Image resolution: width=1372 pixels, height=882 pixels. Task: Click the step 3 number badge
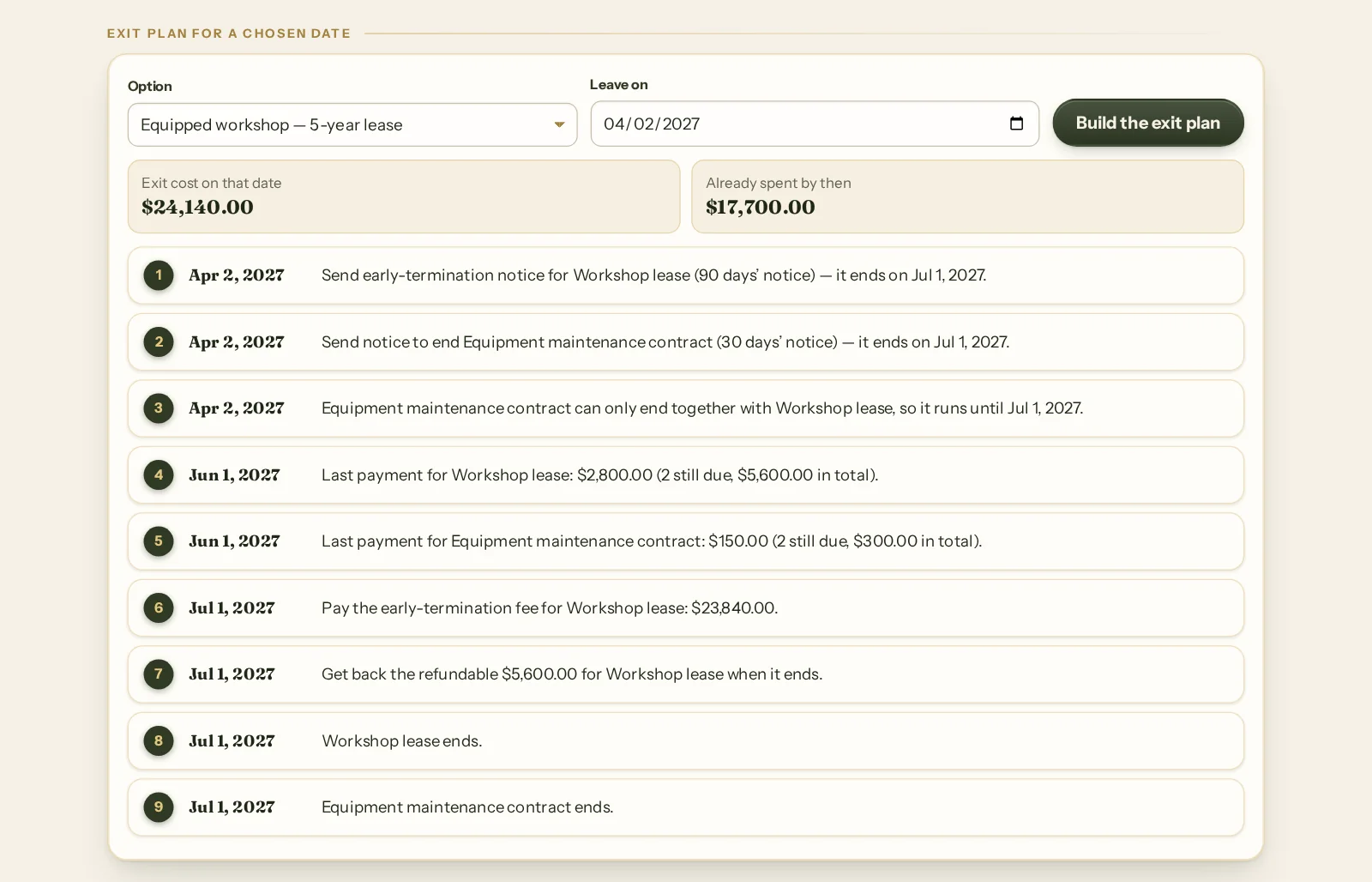(159, 408)
